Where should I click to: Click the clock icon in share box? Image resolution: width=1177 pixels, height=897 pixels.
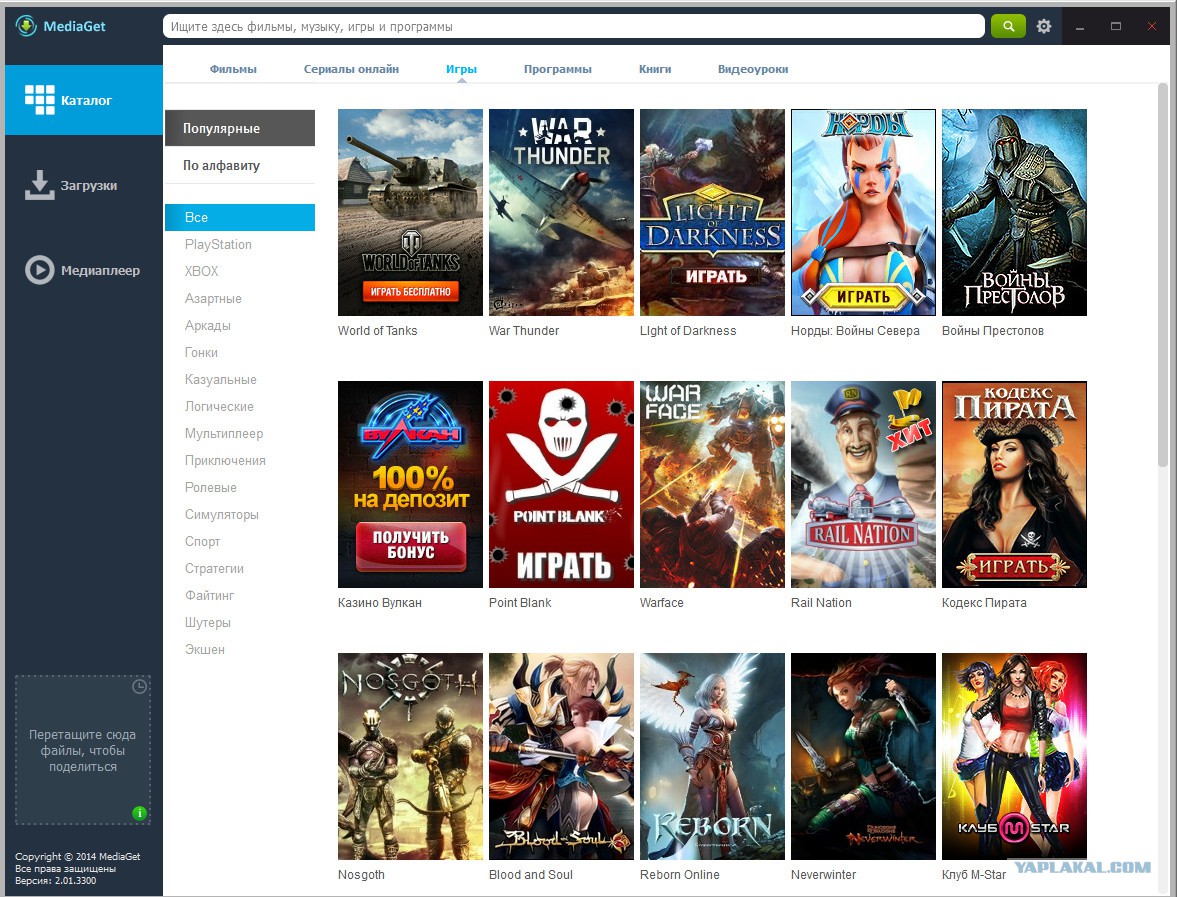click(x=140, y=686)
